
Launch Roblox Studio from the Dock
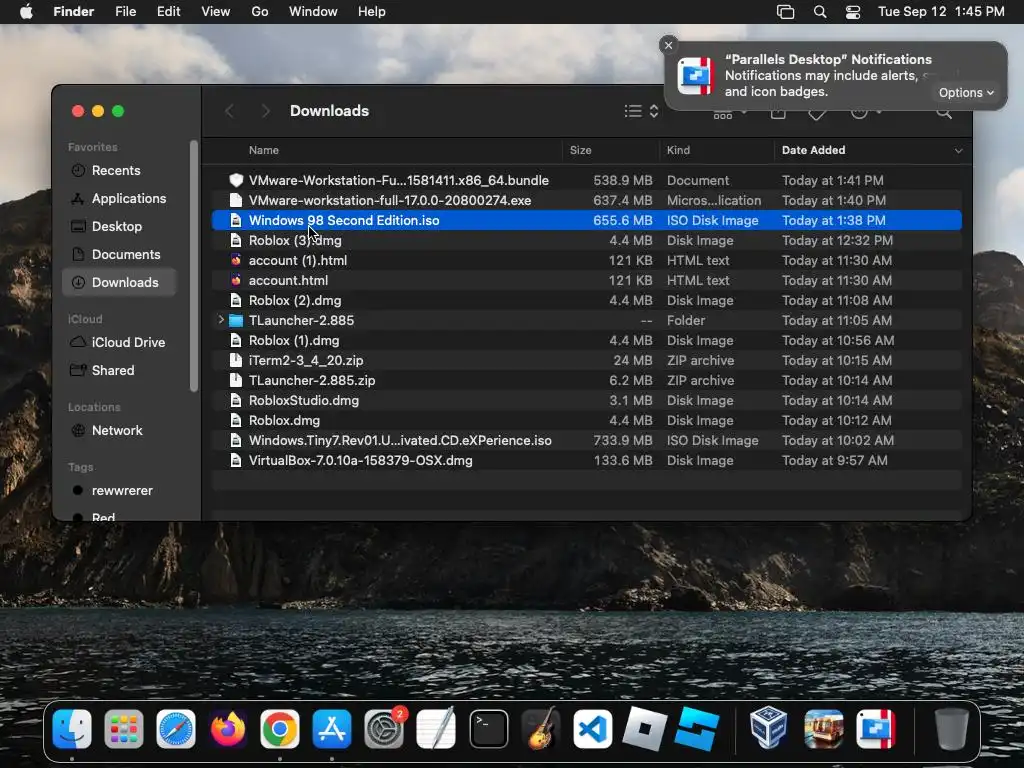(697, 728)
